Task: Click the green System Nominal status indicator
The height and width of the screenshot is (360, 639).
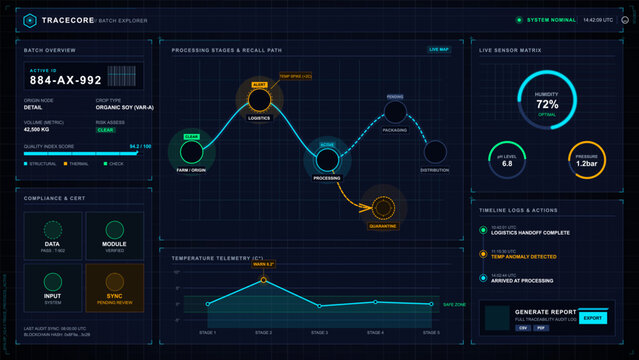Action: 519,20
